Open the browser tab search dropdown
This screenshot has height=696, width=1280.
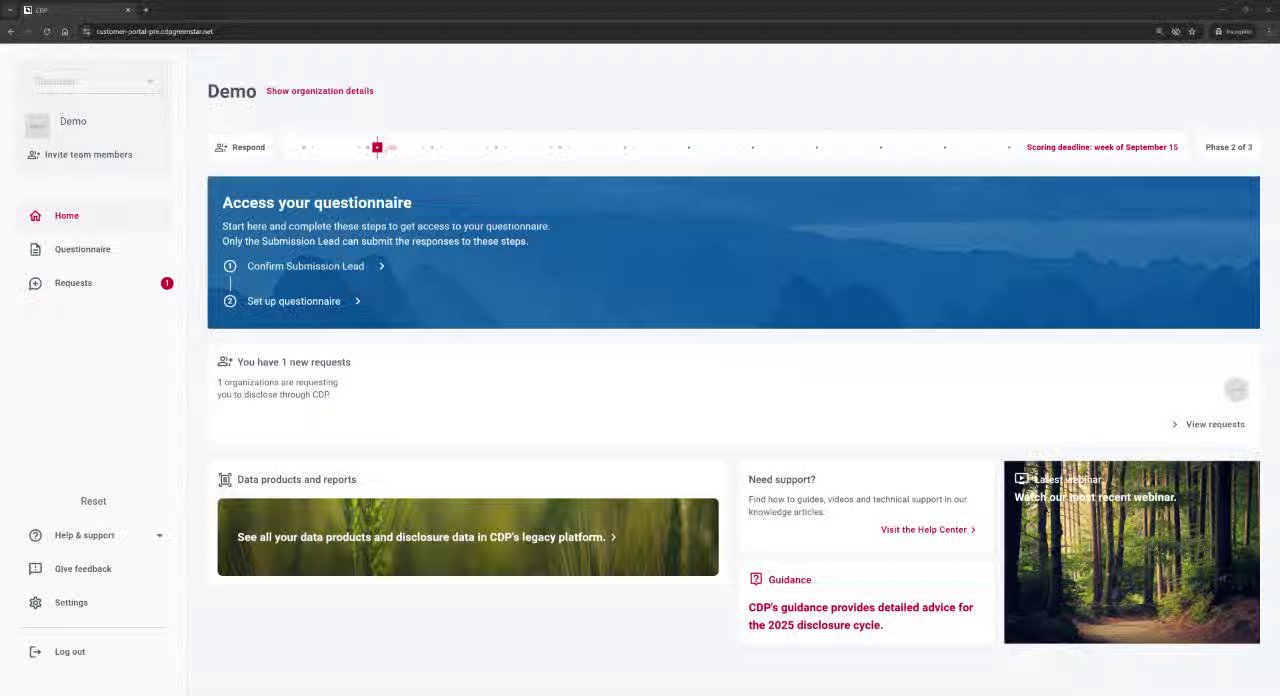[x=9, y=10]
